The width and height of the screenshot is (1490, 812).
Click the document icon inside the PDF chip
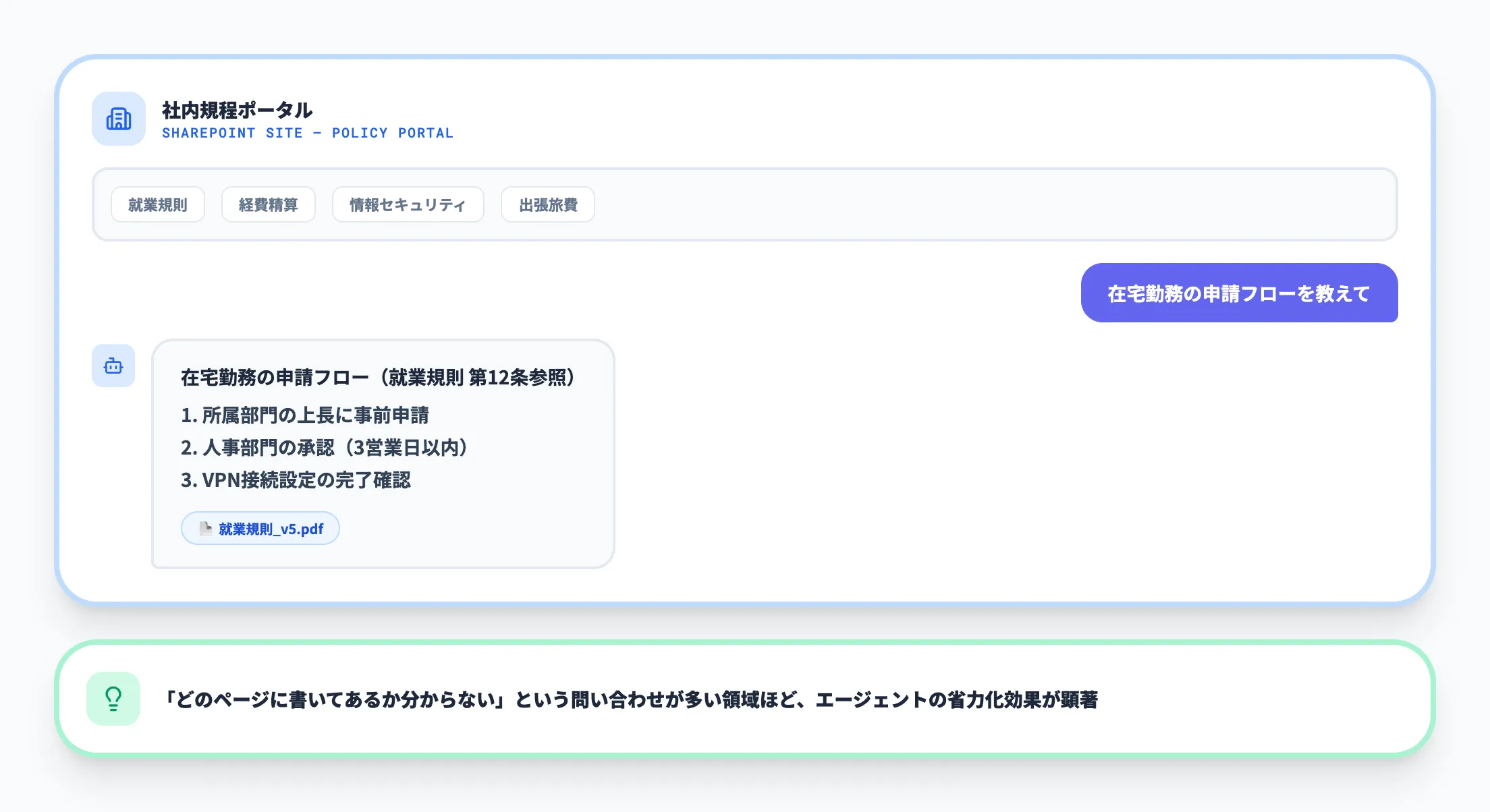click(204, 528)
